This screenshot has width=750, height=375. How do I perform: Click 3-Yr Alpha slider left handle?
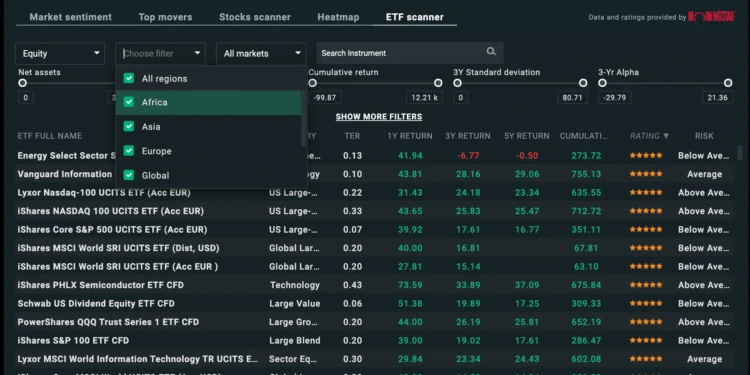(x=602, y=83)
